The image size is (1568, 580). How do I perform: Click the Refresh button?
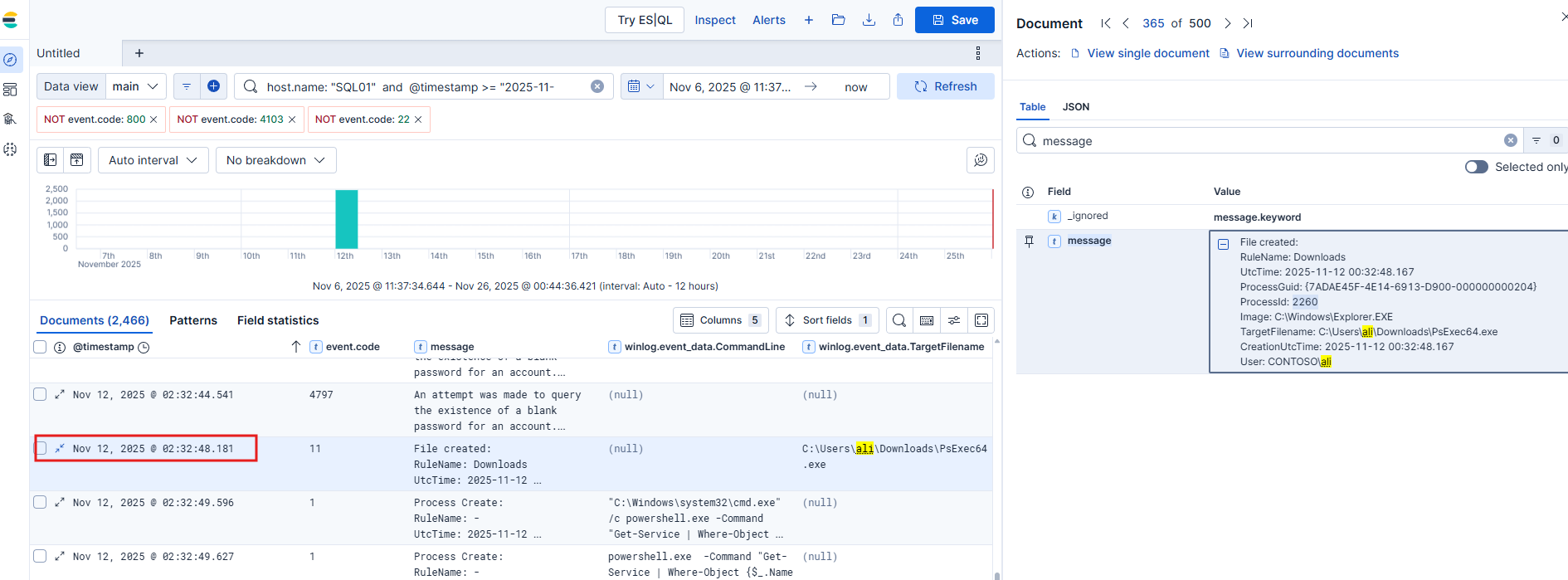pos(946,86)
